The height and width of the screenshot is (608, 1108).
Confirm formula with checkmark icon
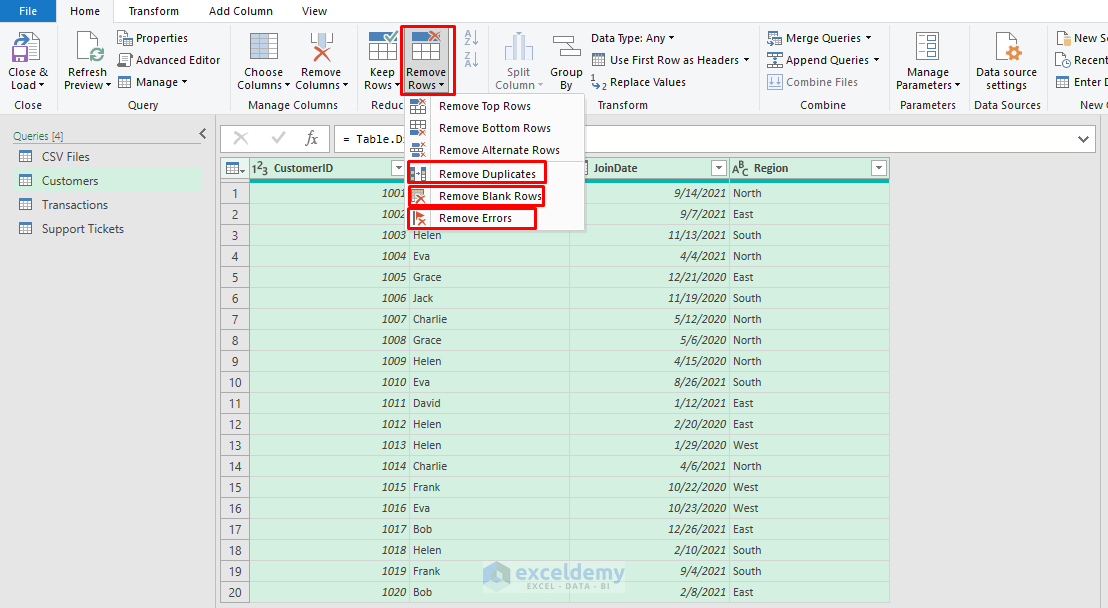click(278, 139)
